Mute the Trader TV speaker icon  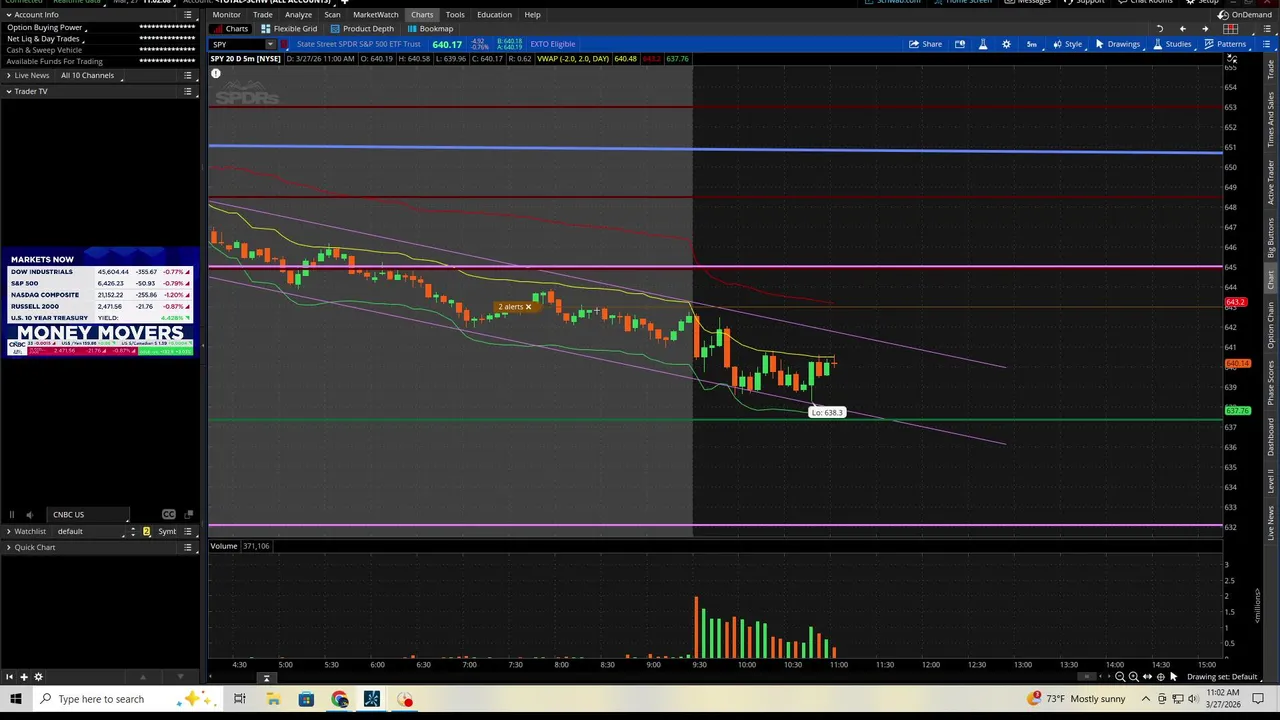(29, 515)
